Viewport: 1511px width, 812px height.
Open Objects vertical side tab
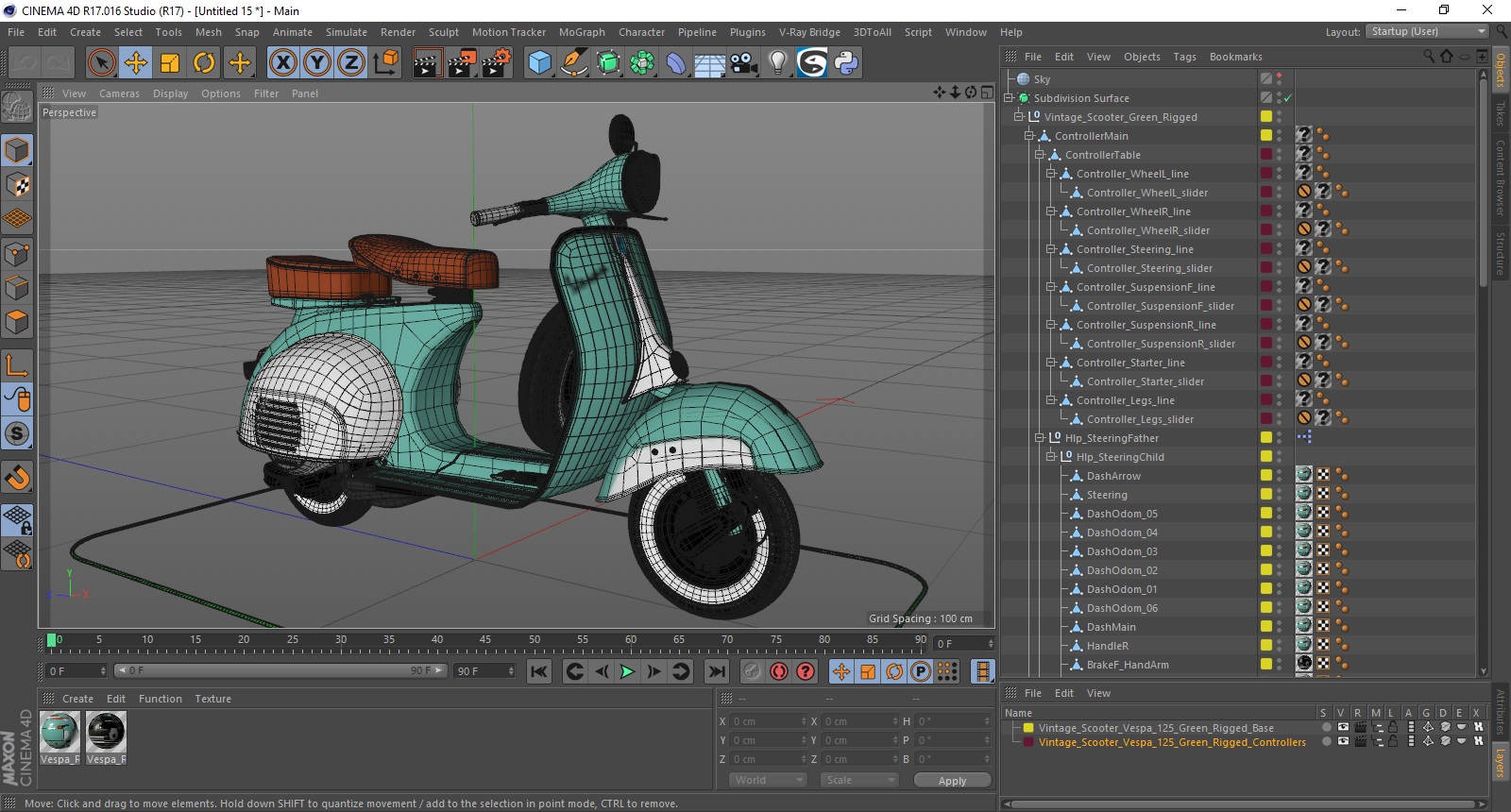point(1501,69)
